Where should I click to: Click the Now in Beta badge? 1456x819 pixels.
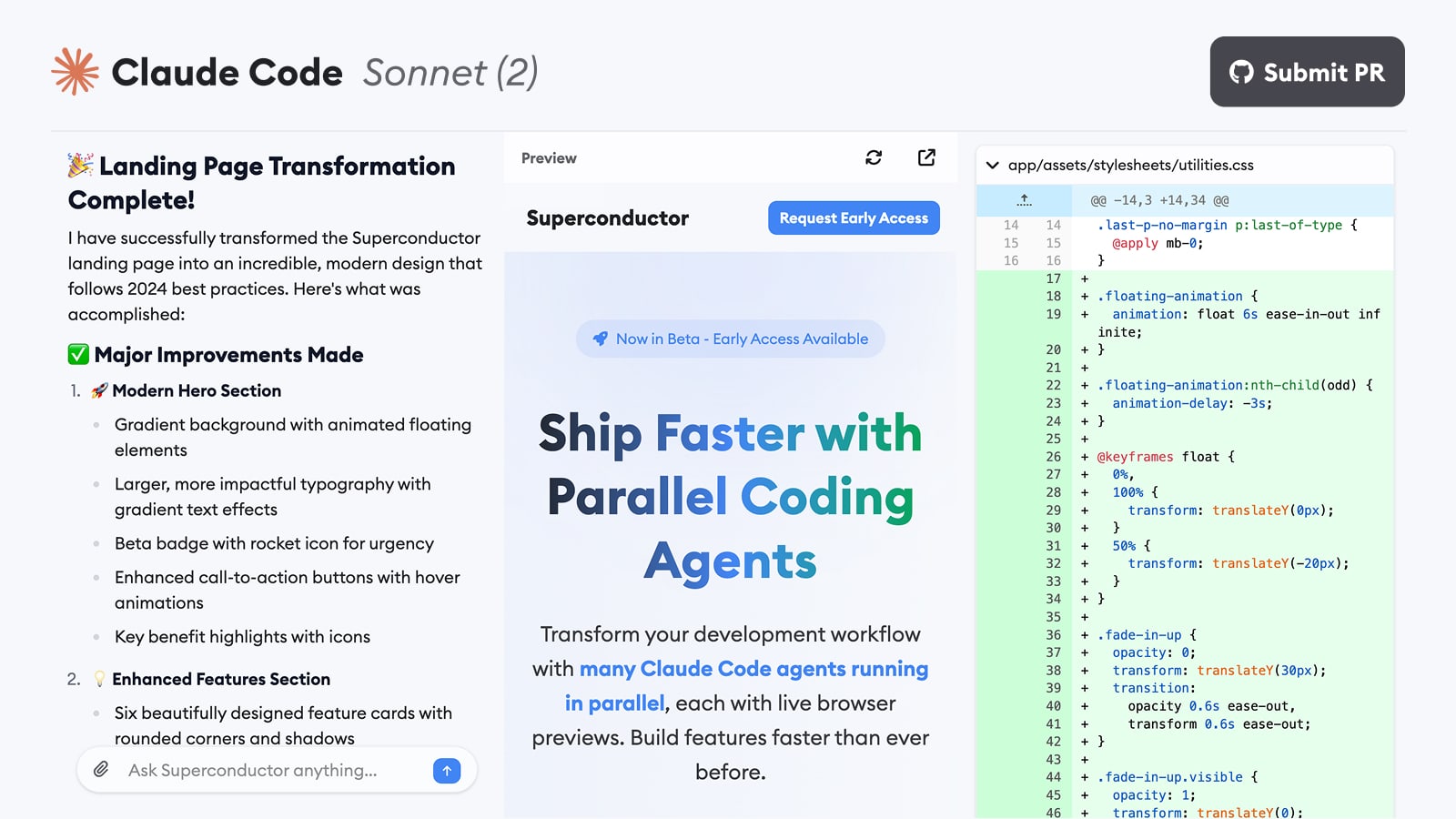click(x=730, y=339)
